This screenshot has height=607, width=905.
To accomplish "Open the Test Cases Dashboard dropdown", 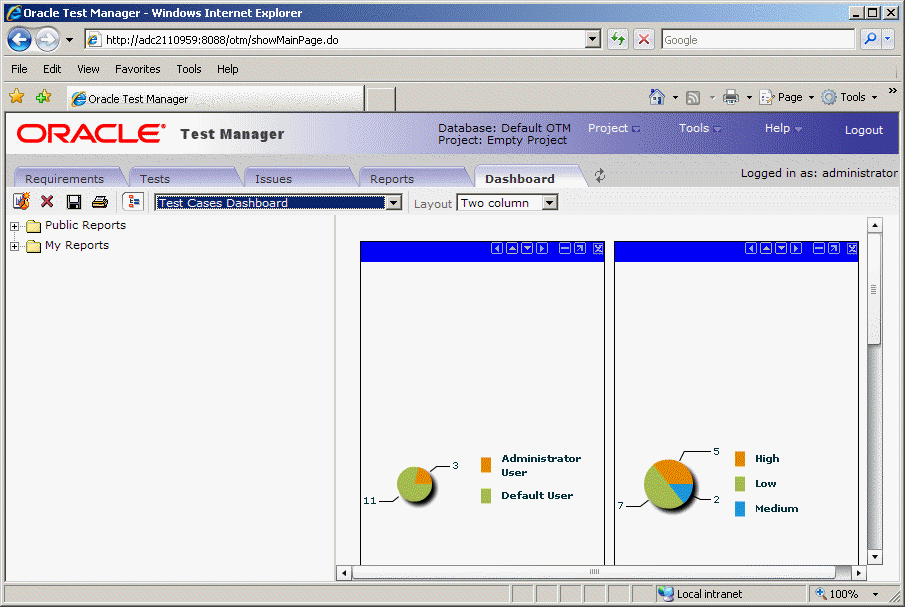I will [x=394, y=203].
